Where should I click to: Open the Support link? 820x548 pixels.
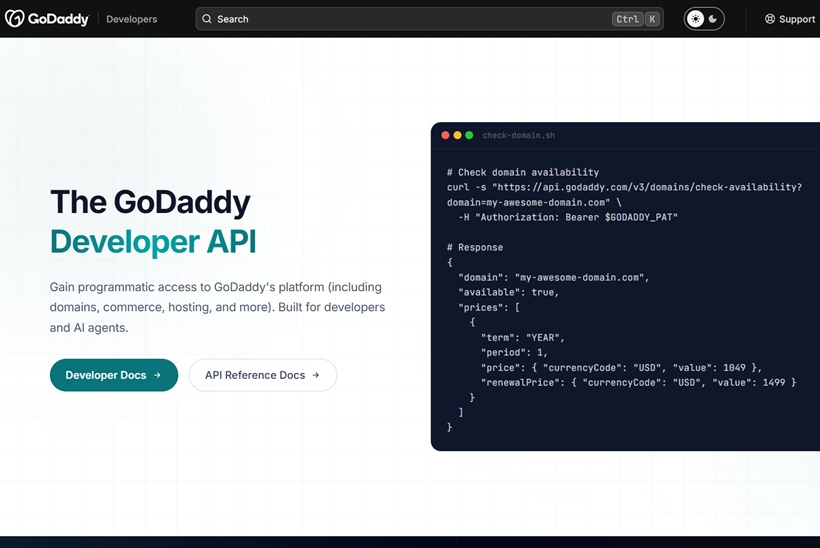pos(790,19)
